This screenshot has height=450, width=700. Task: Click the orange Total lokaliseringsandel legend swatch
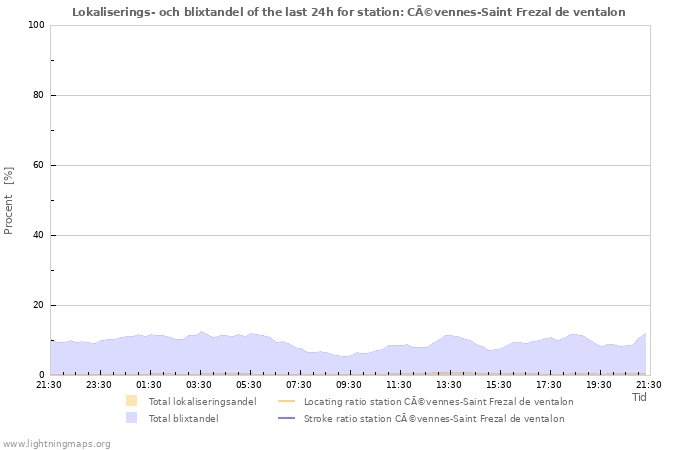click(131, 401)
